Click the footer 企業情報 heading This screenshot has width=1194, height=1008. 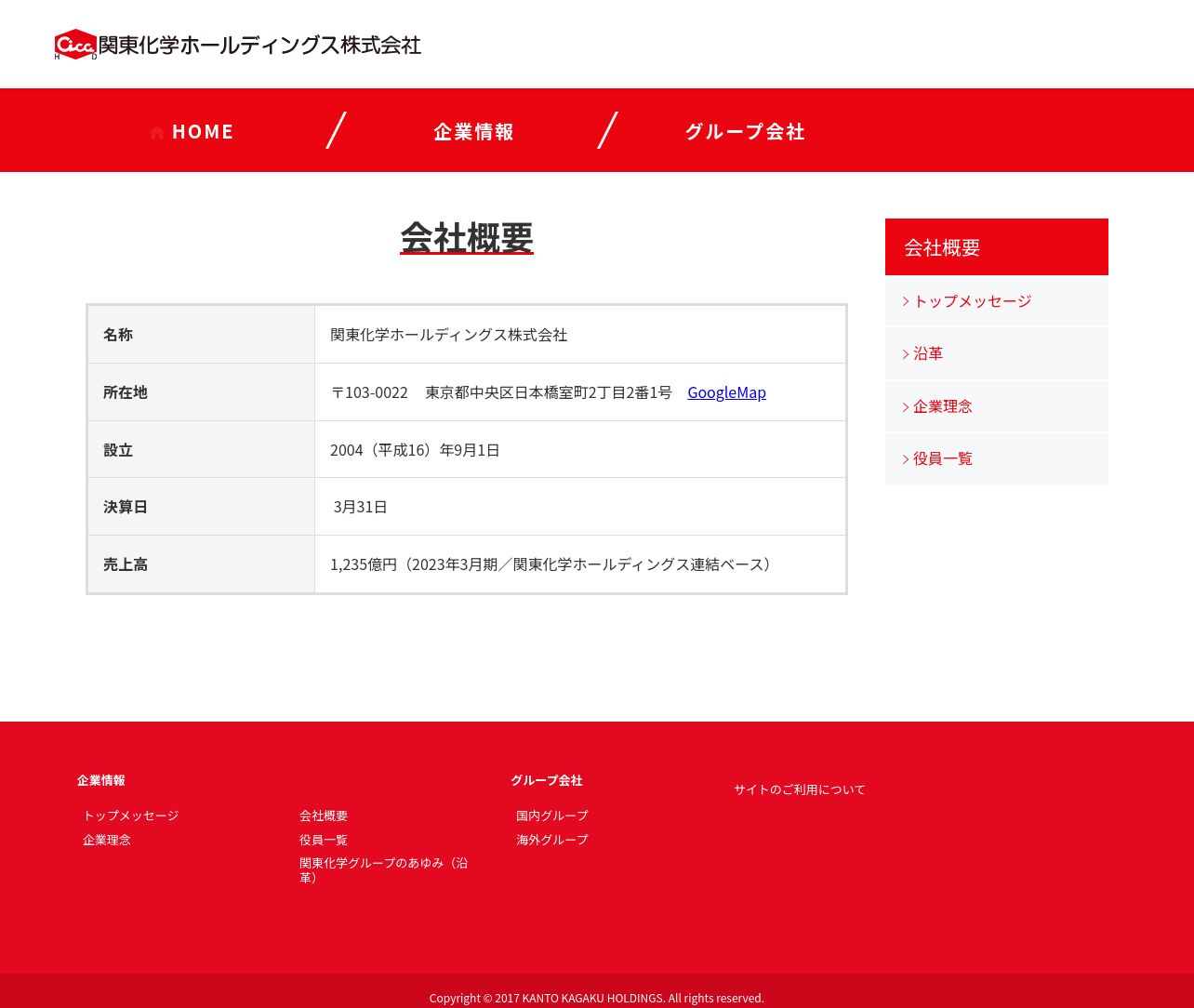[x=101, y=780]
